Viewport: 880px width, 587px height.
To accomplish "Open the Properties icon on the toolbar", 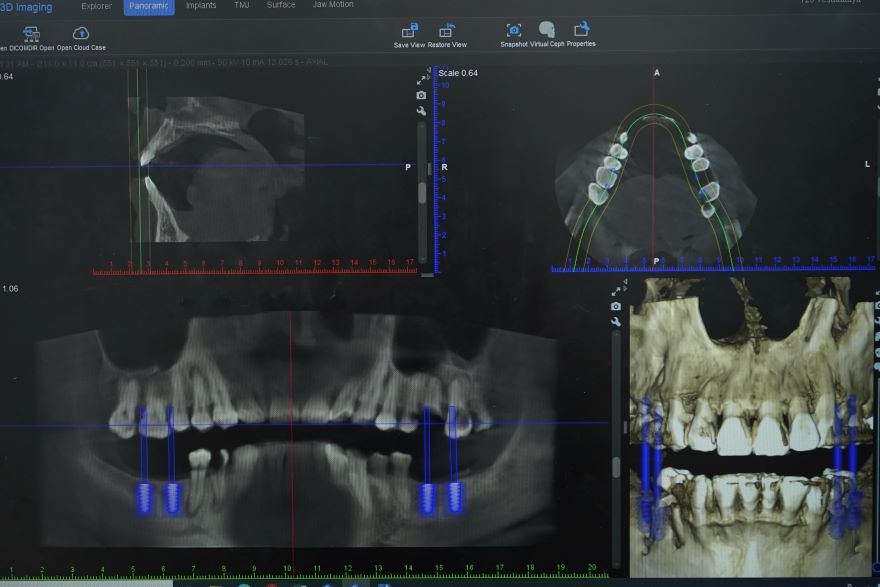I will [581, 31].
